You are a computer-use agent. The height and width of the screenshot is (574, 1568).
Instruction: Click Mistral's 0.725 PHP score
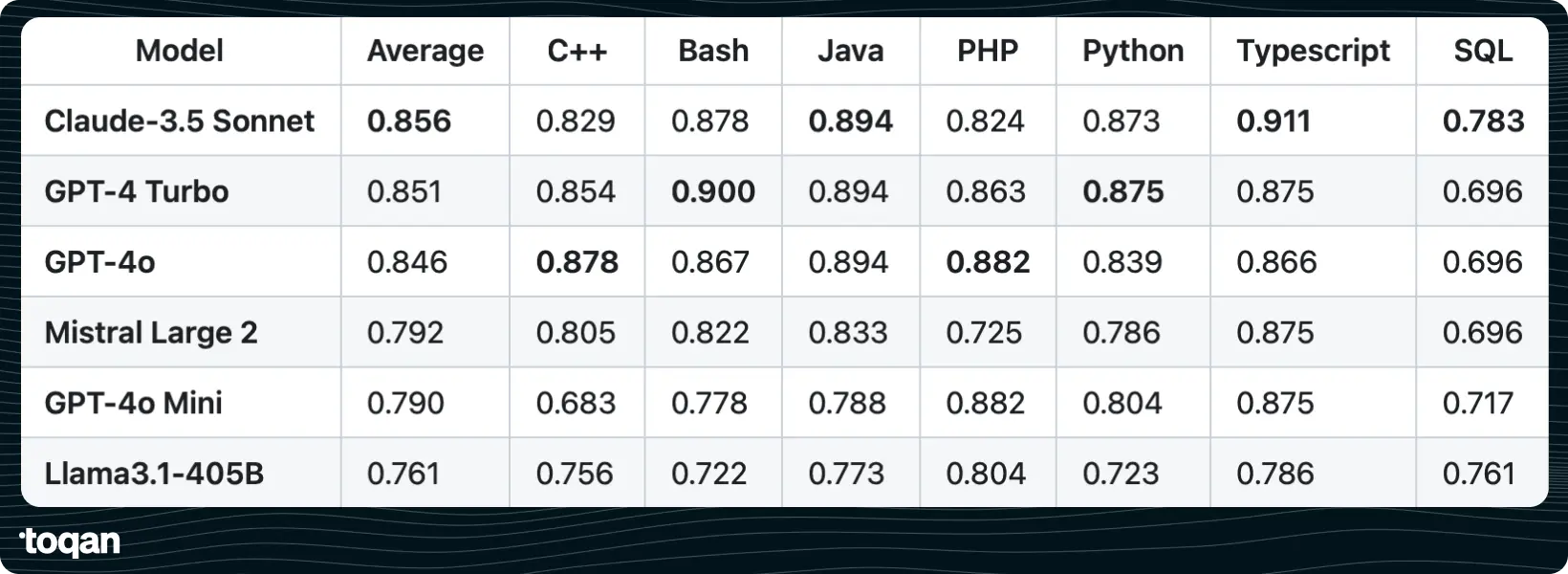tap(984, 333)
